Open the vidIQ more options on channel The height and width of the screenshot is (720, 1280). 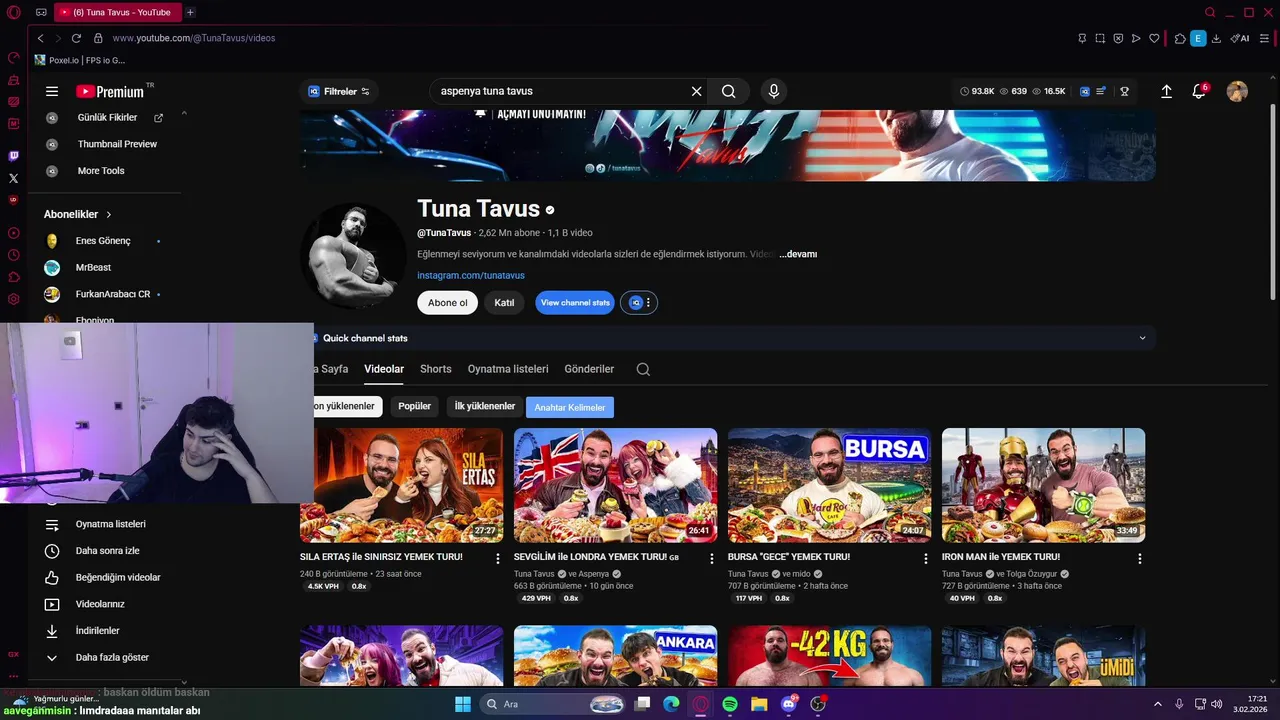pyautogui.click(x=648, y=302)
